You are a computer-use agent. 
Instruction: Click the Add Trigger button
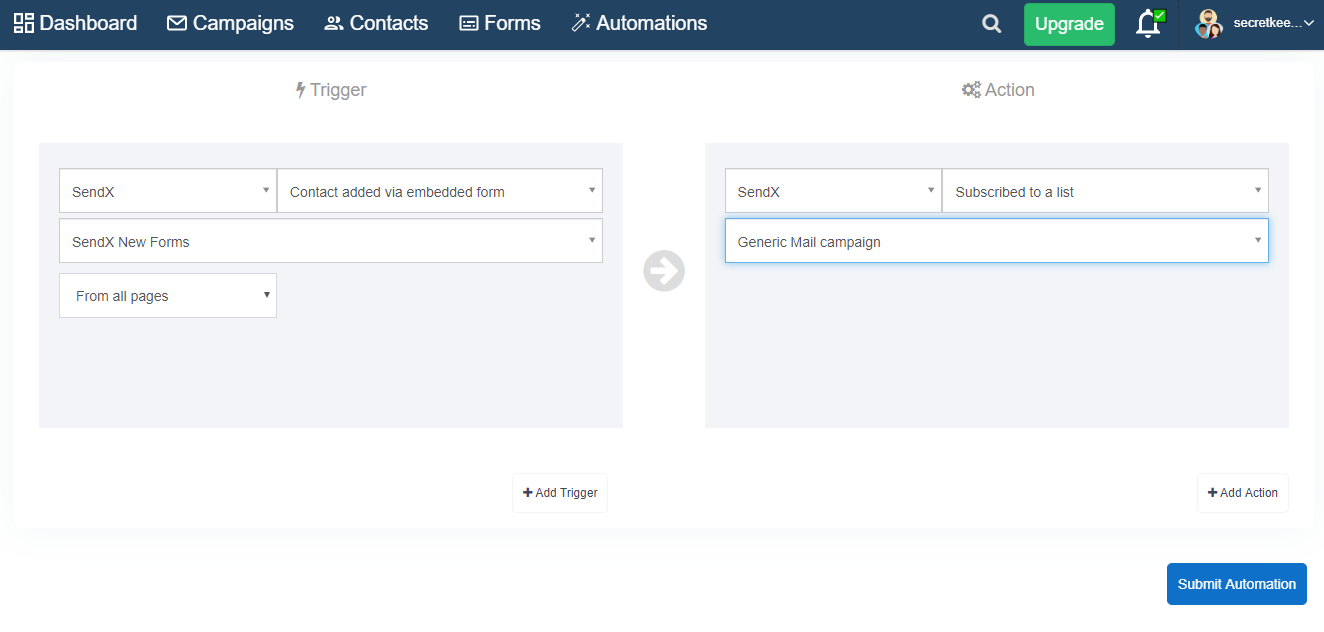[560, 493]
